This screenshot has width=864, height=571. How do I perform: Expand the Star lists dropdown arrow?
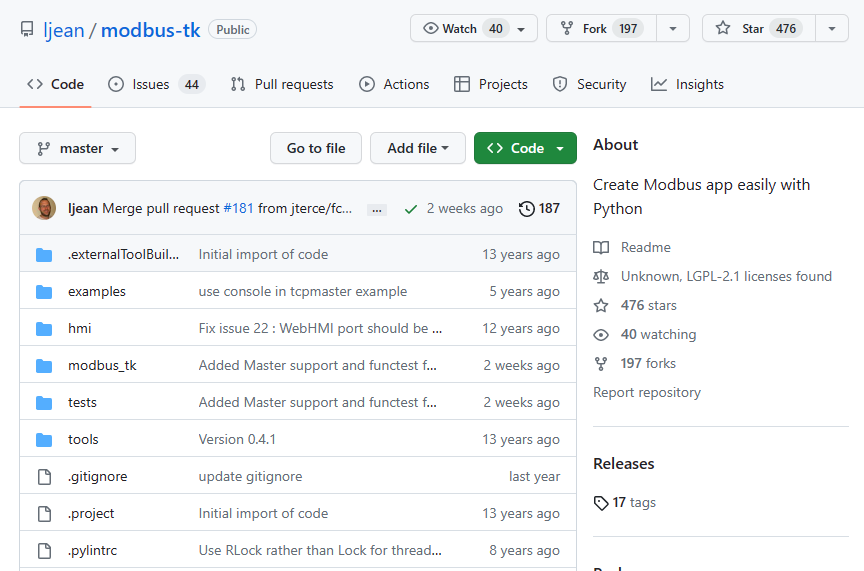[832, 29]
